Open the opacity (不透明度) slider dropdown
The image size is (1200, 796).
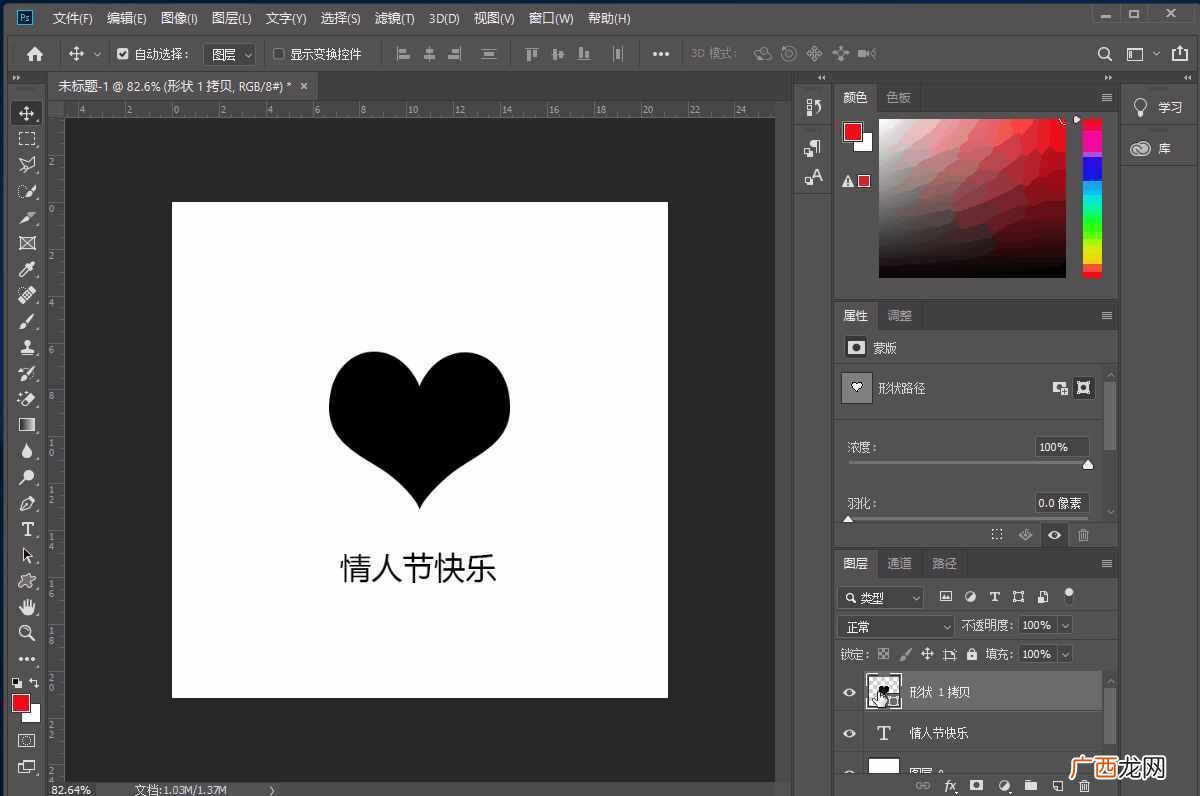point(1065,625)
